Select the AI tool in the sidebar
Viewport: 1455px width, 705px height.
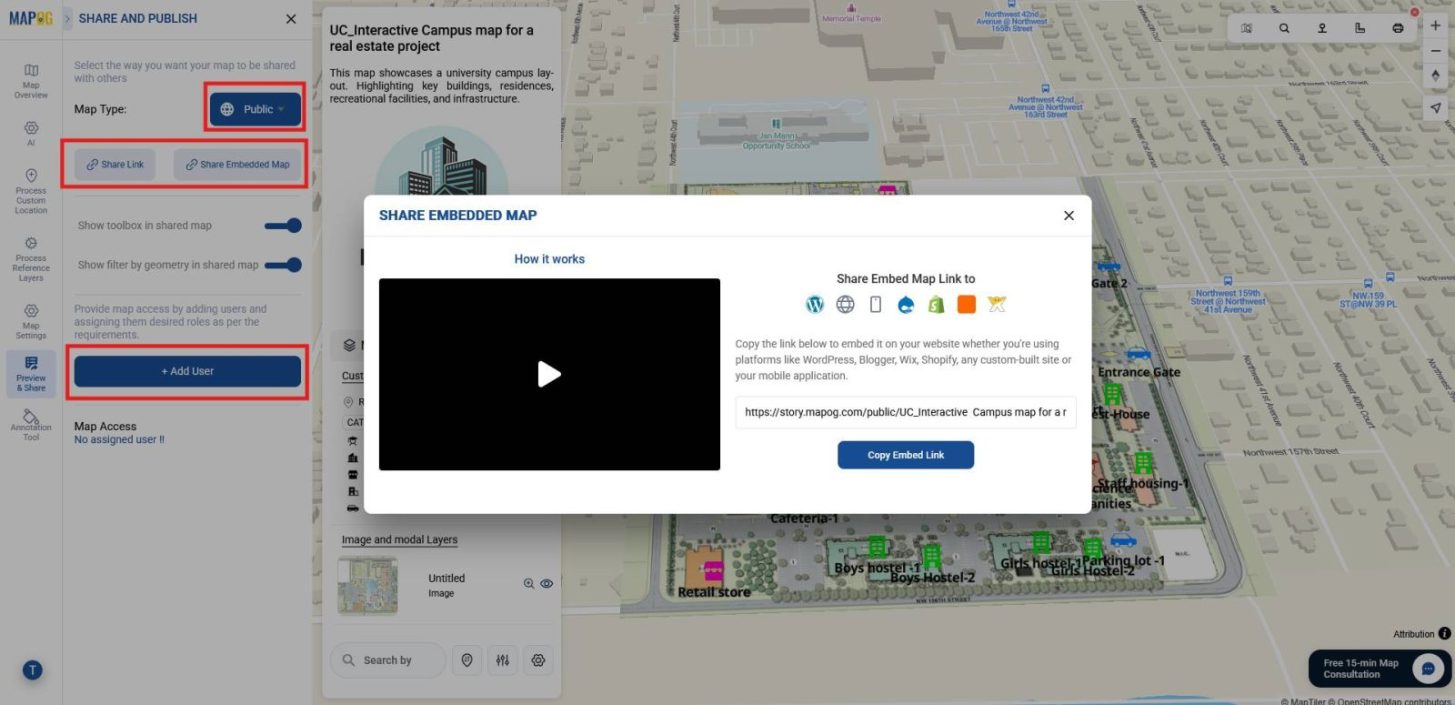pos(31,133)
